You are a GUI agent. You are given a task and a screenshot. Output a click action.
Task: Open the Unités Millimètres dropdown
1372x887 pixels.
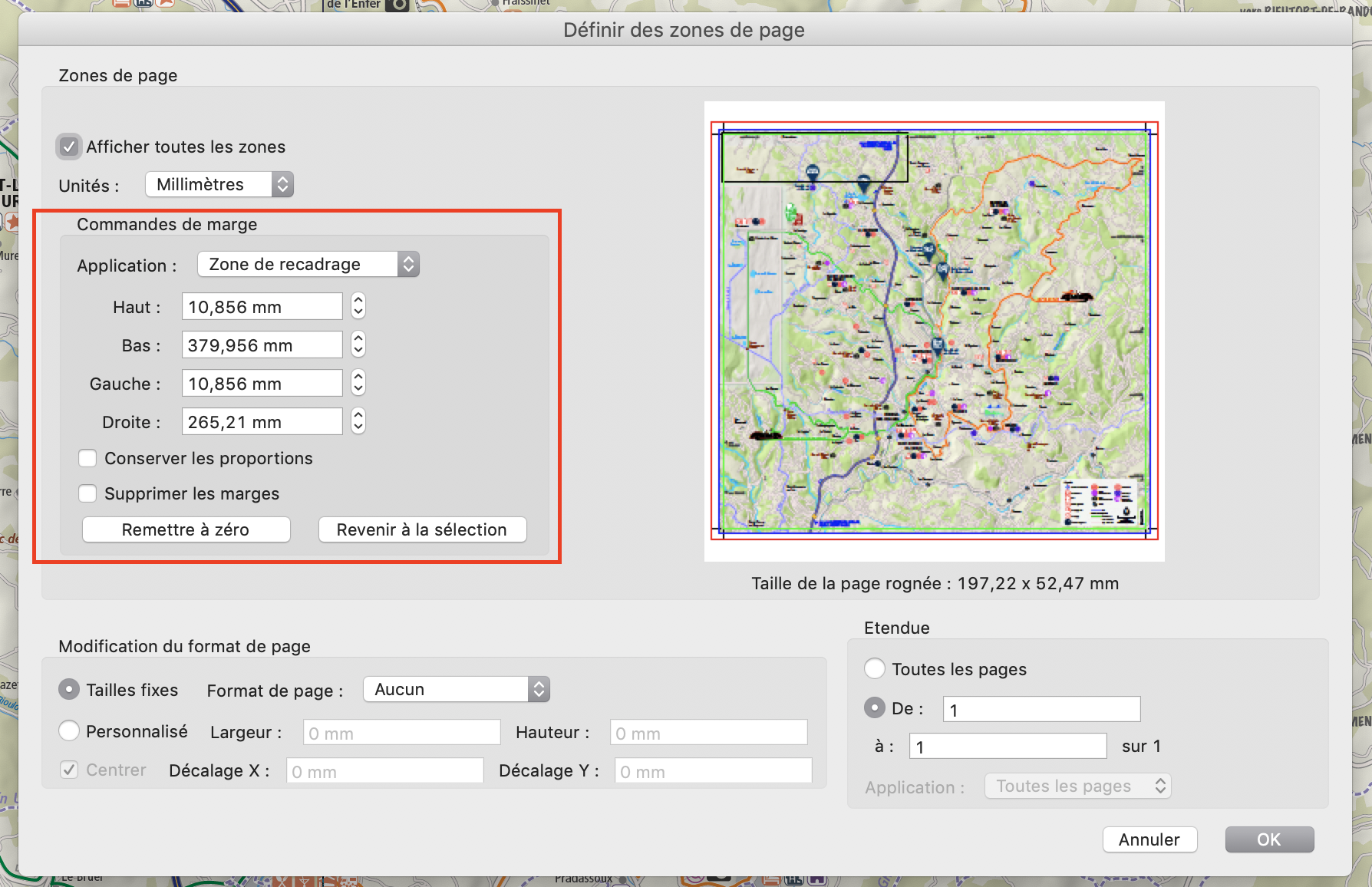click(x=219, y=185)
